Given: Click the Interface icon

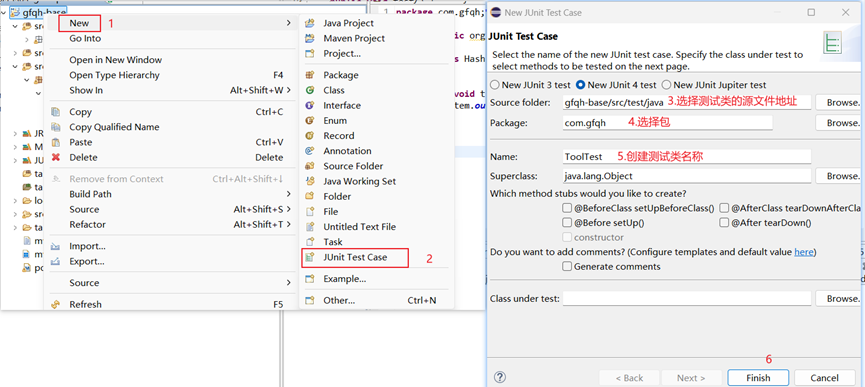Looking at the screenshot, I should [310, 105].
